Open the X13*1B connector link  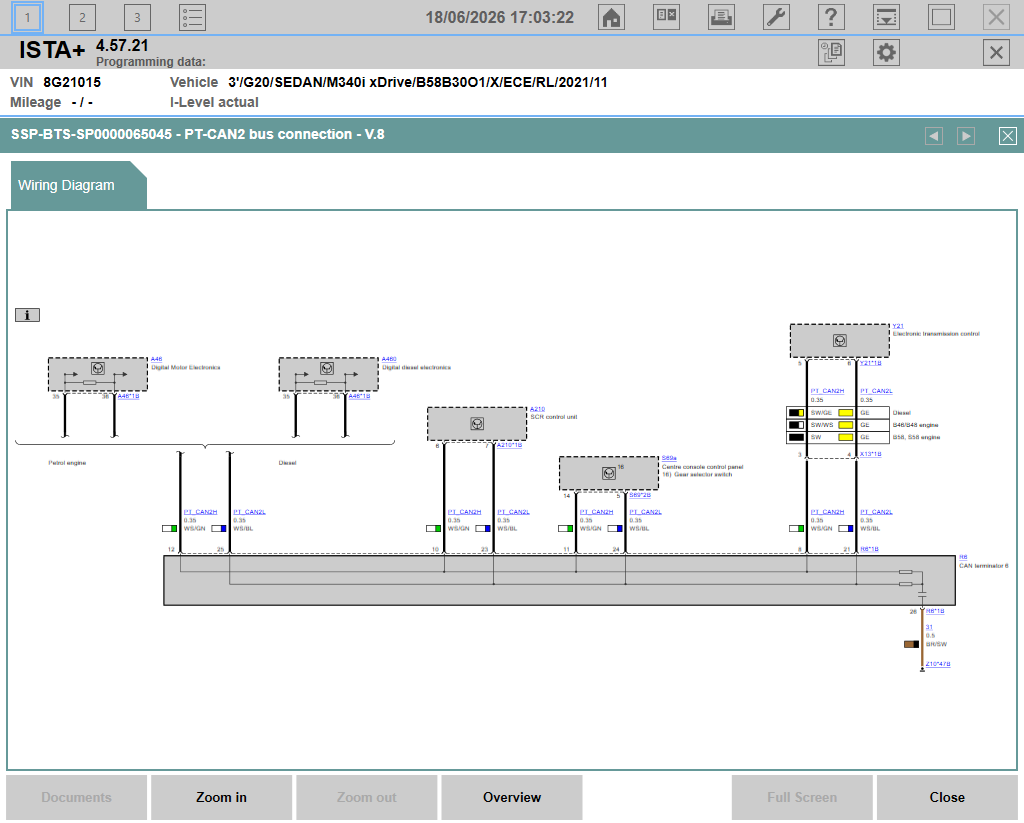coord(871,454)
